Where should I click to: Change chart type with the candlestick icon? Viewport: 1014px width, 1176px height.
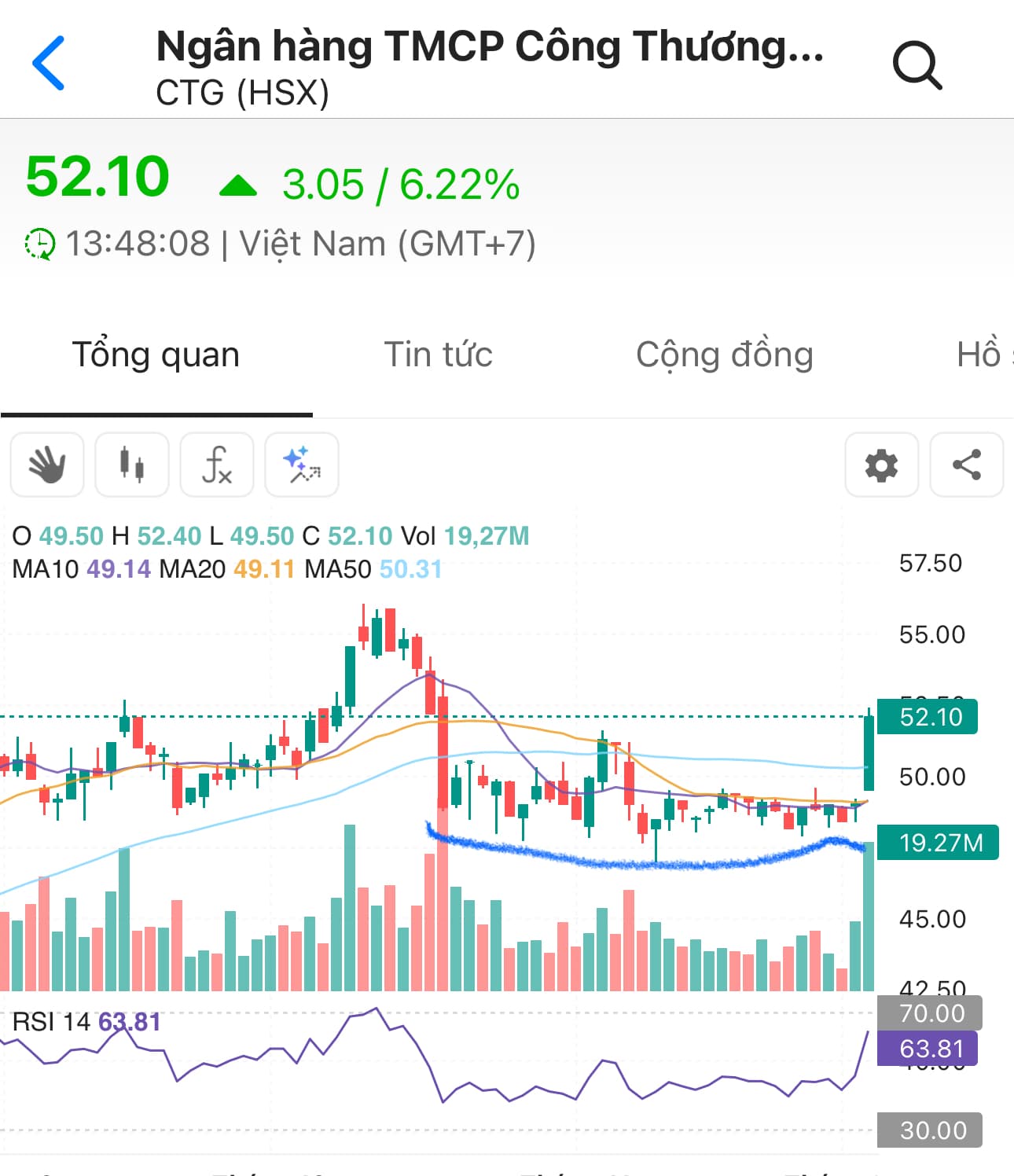click(132, 465)
